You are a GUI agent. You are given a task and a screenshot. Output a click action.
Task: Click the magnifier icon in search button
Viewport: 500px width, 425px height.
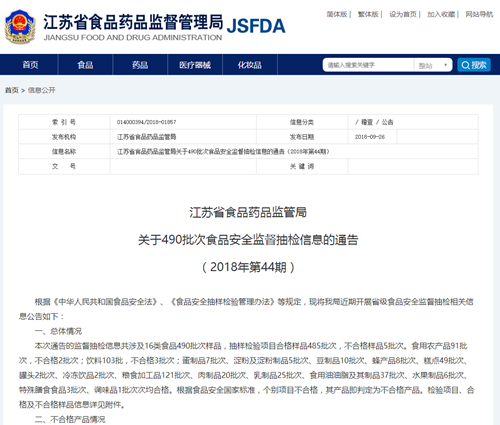[466, 65]
